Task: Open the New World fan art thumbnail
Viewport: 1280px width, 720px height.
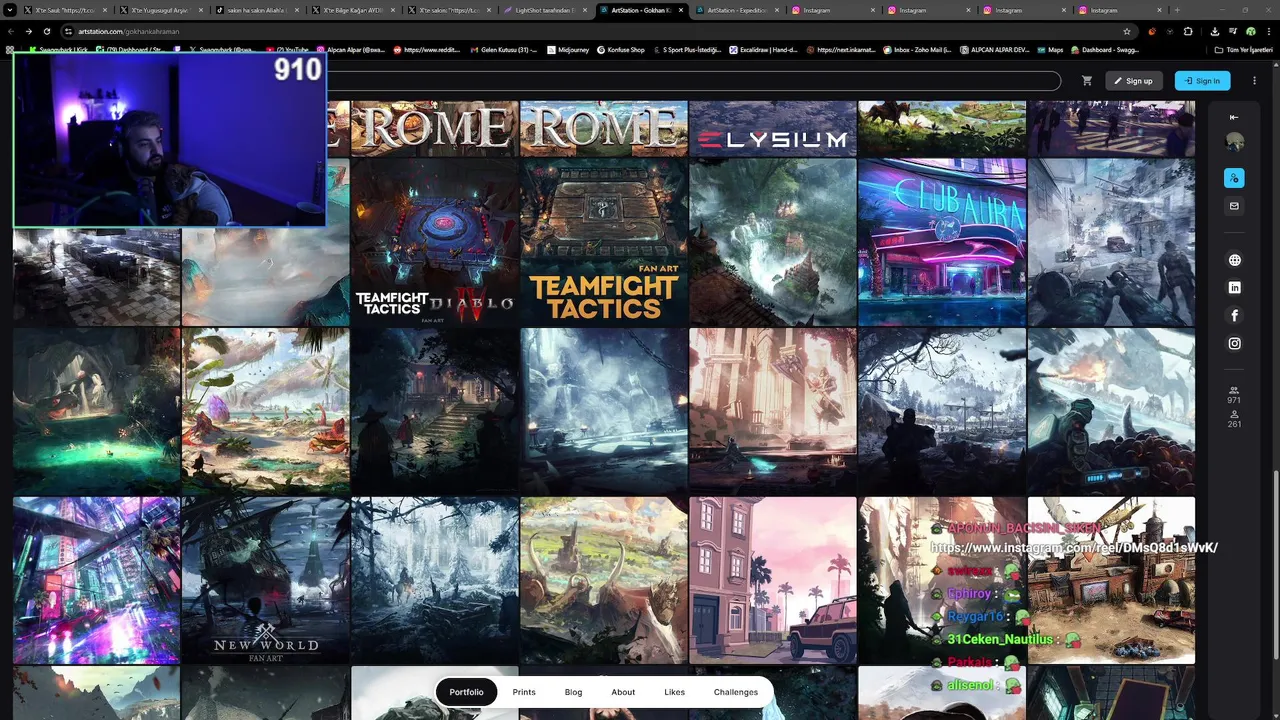Action: point(266,580)
